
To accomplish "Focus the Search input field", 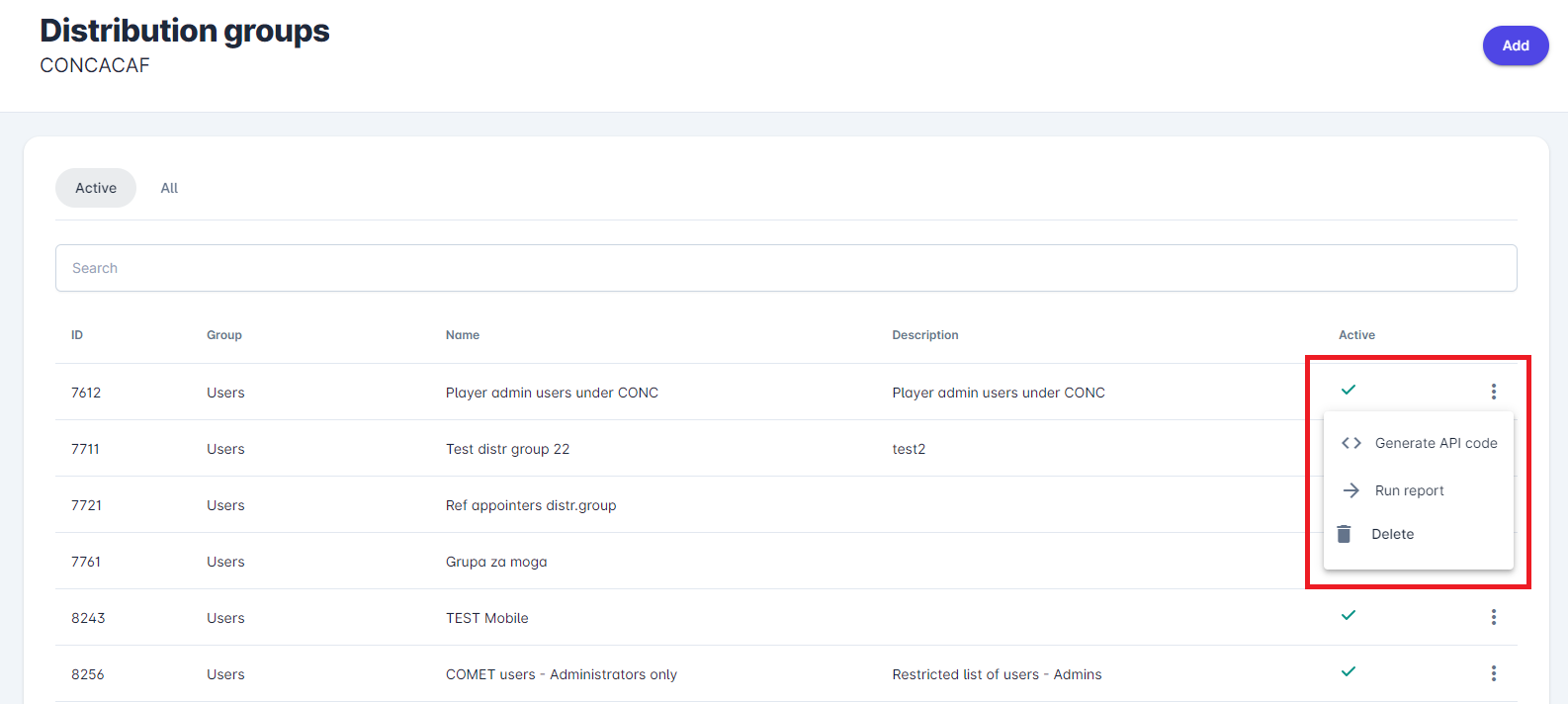I will (x=786, y=268).
